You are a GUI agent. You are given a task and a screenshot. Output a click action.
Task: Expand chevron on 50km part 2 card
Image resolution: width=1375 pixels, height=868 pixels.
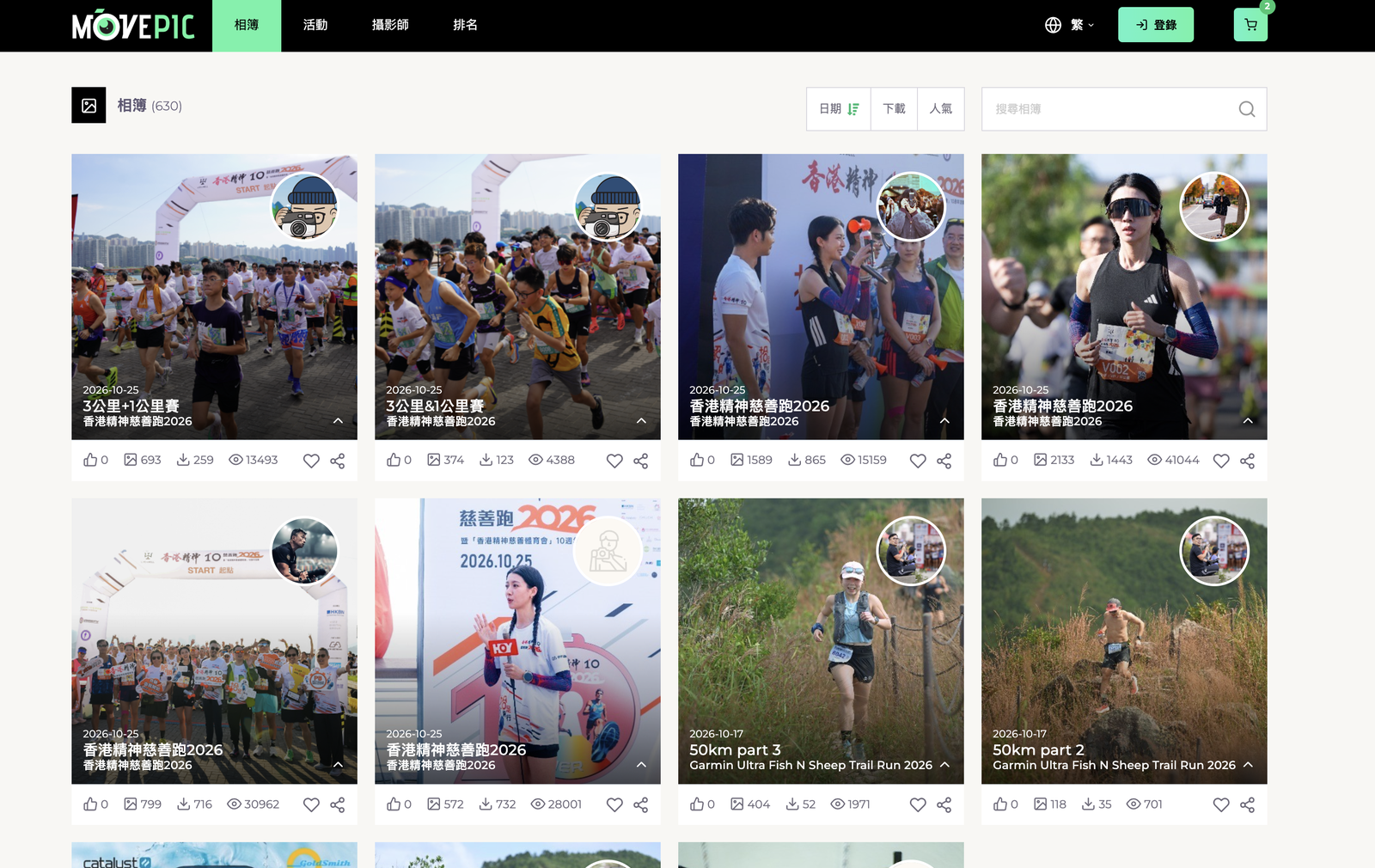coord(1248,765)
